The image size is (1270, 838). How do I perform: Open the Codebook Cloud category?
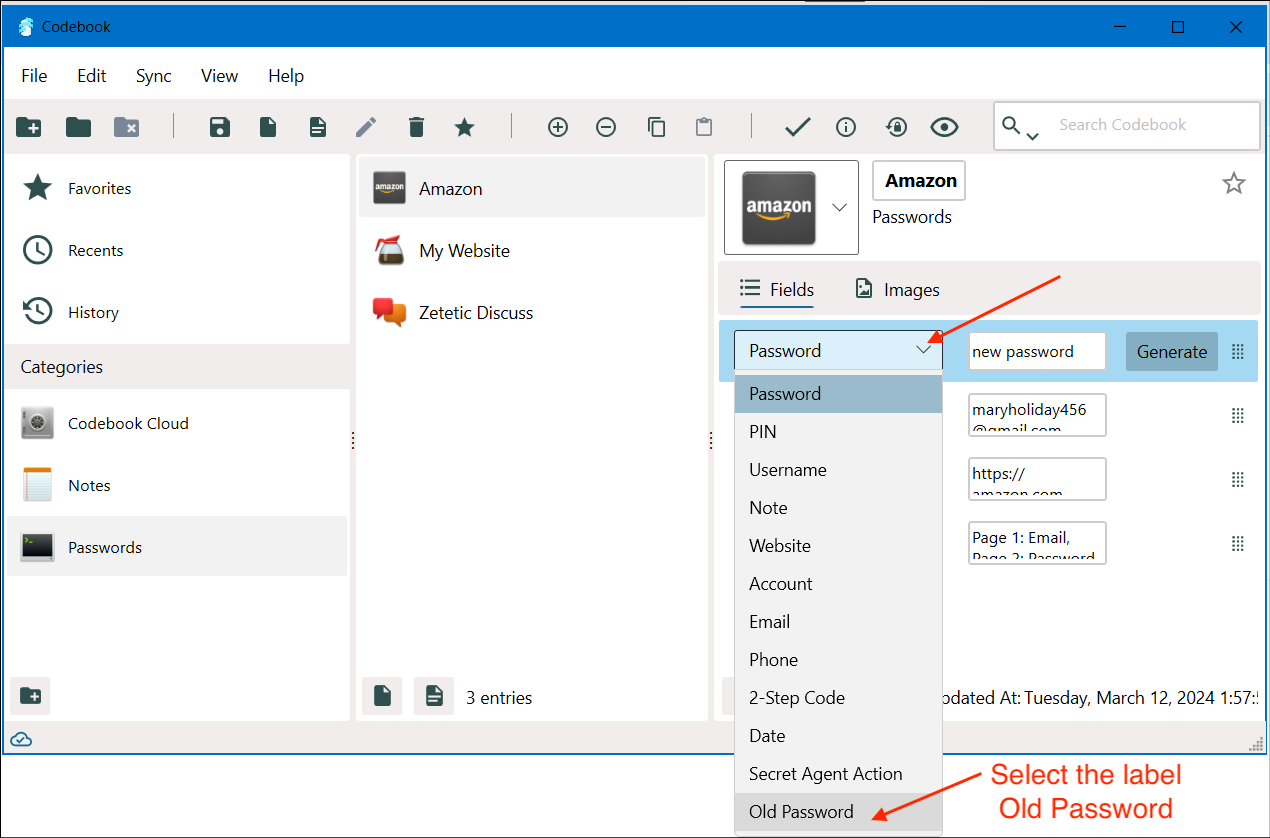178,423
